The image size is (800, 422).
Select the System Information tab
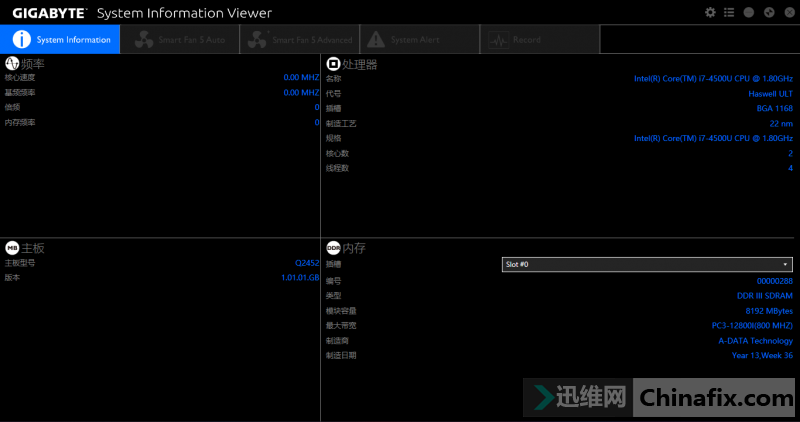click(x=60, y=39)
